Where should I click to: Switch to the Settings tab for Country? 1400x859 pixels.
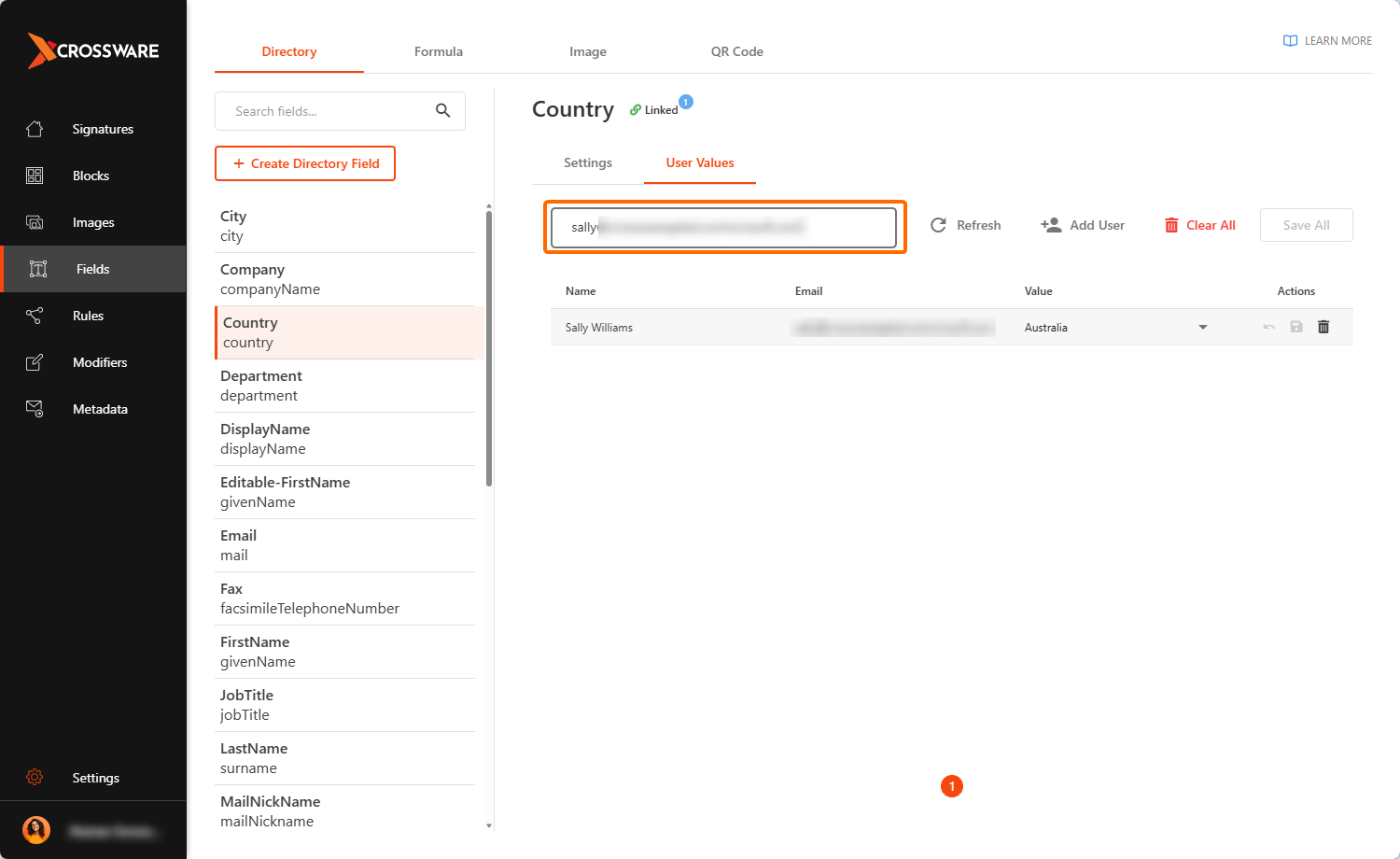[588, 162]
